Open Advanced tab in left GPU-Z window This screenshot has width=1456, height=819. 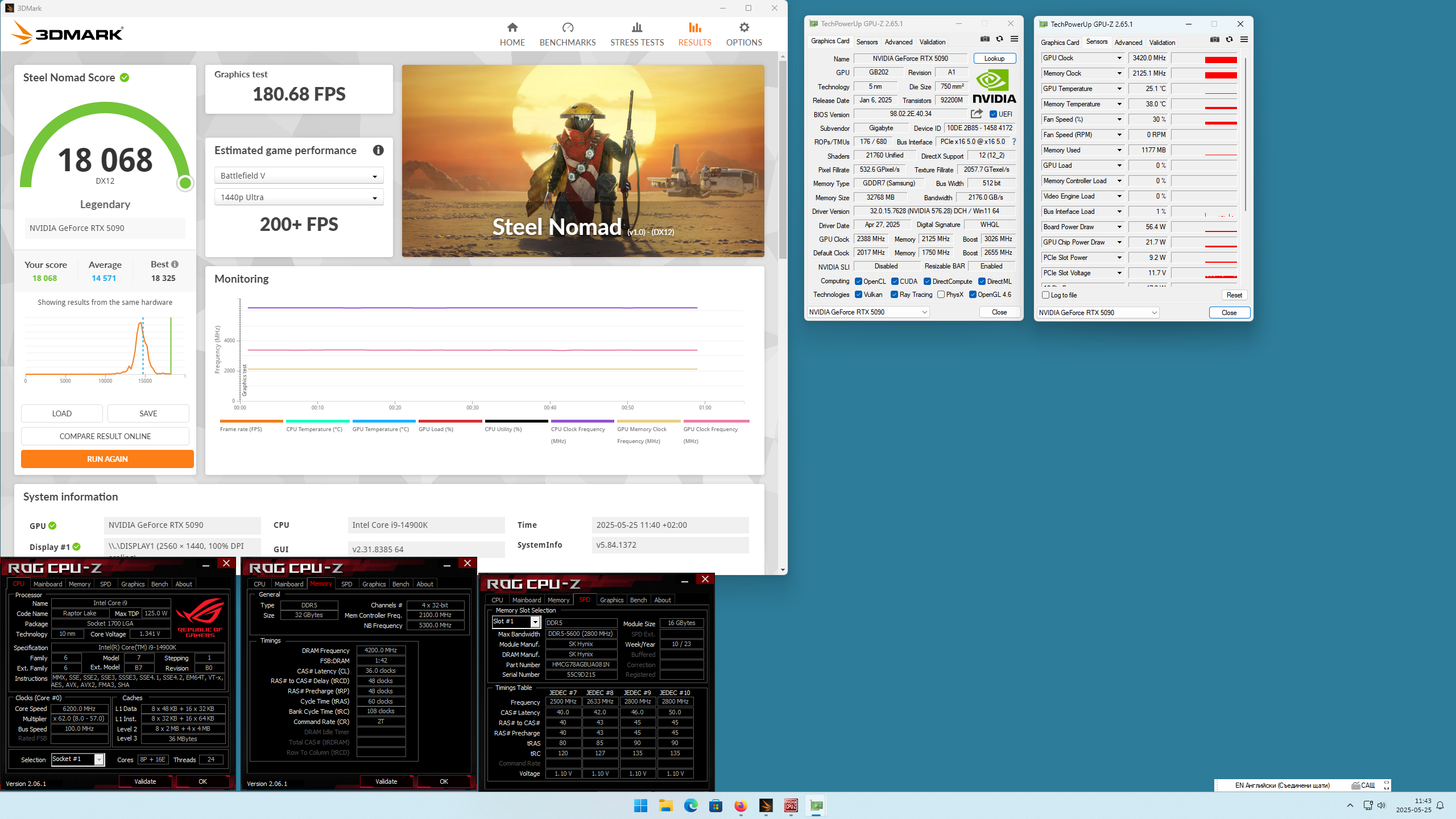[898, 42]
